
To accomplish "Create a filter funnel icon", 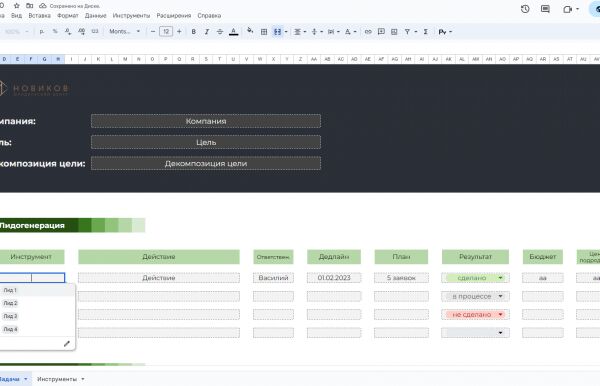I will [408, 32].
